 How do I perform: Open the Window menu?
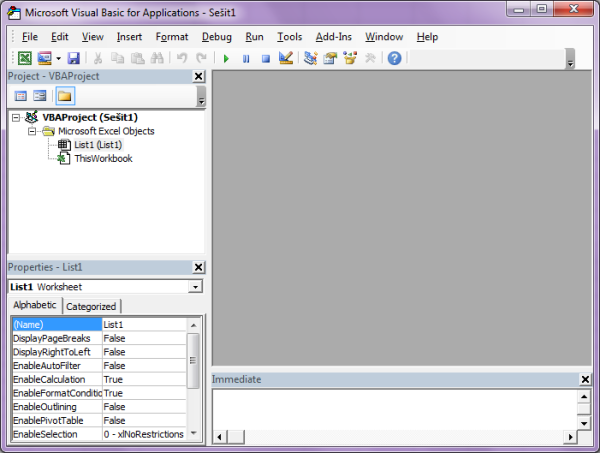(x=384, y=37)
